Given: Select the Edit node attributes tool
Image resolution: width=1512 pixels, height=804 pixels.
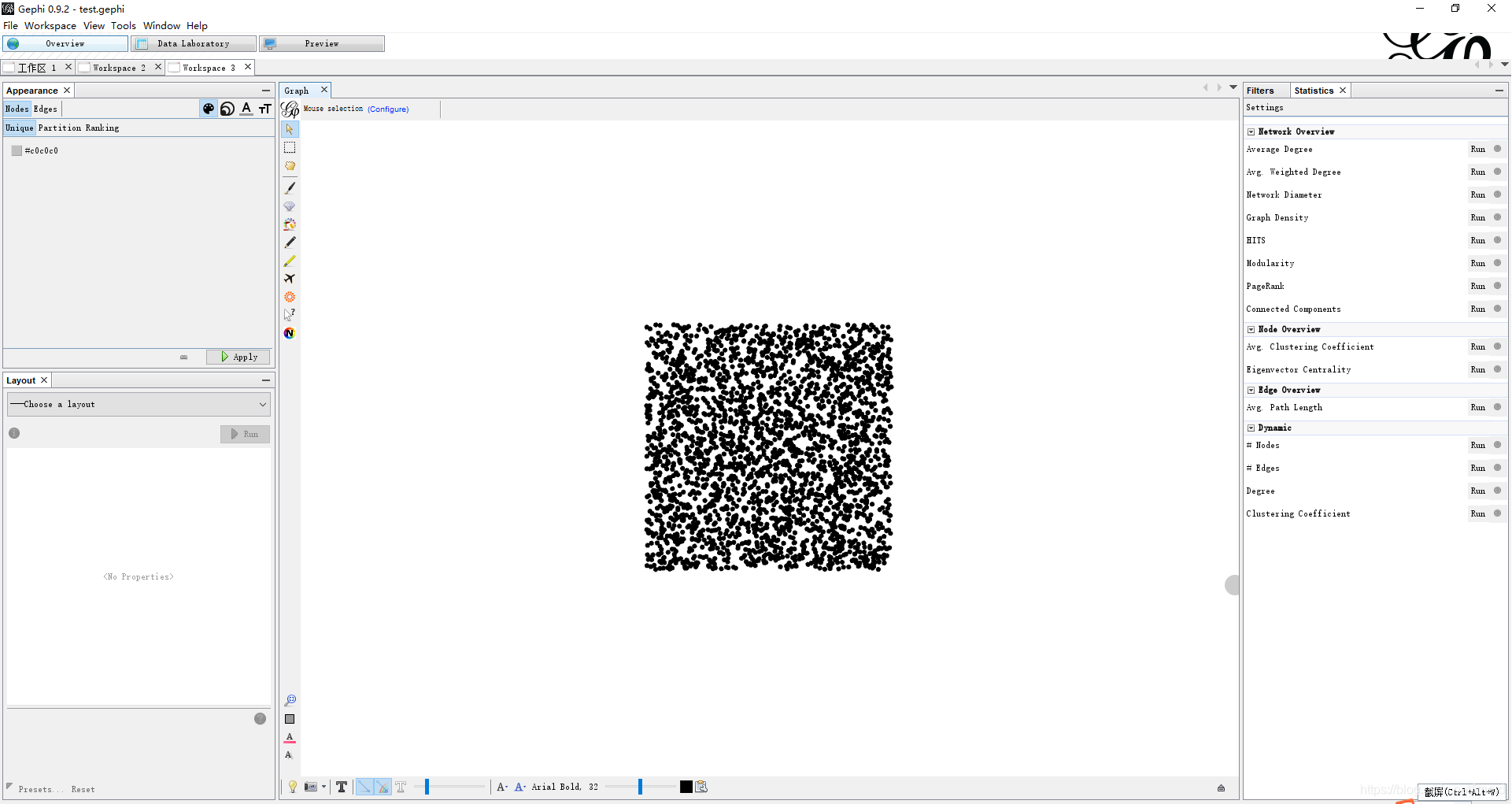Looking at the screenshot, I should [290, 315].
